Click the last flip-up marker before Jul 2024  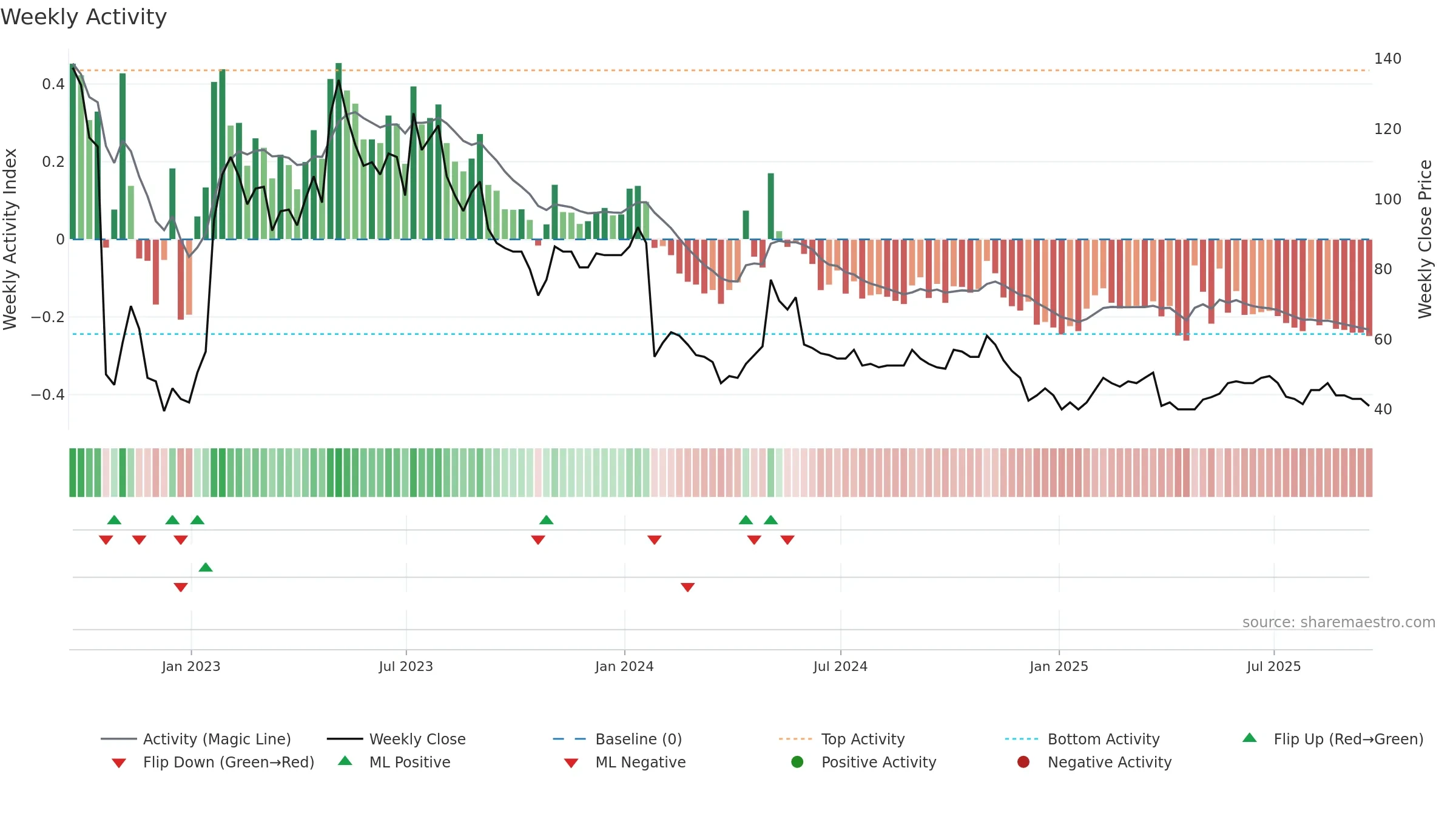coord(770,520)
